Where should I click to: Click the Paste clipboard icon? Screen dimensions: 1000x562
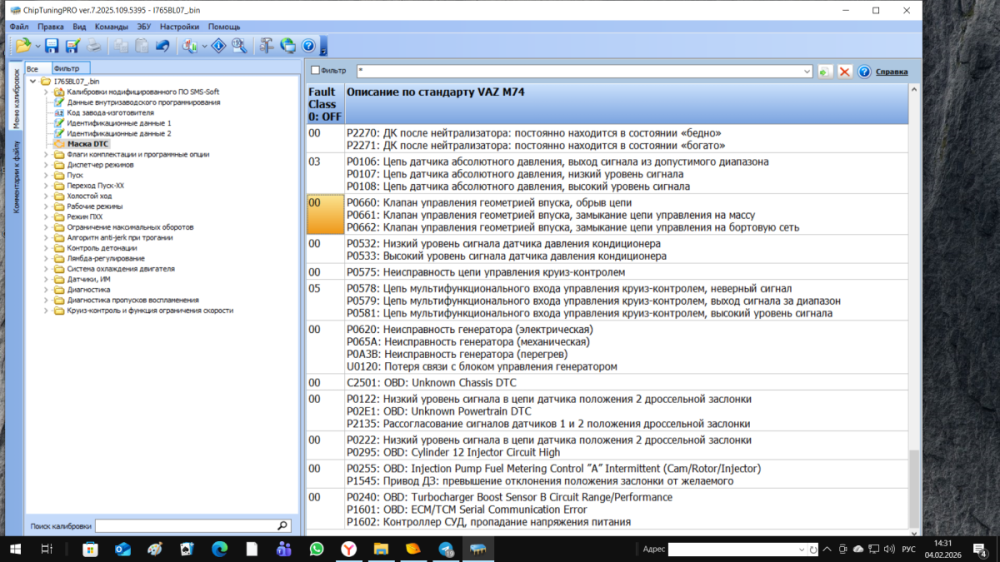pyautogui.click(x=142, y=46)
